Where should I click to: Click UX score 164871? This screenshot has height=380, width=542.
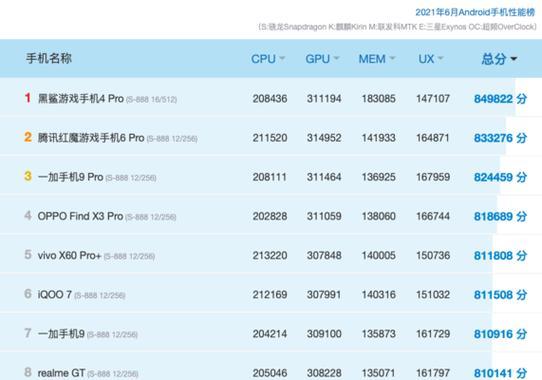click(433, 138)
